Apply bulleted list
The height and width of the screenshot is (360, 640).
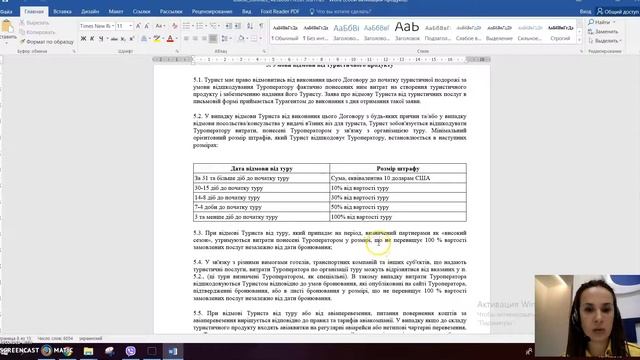(187, 26)
